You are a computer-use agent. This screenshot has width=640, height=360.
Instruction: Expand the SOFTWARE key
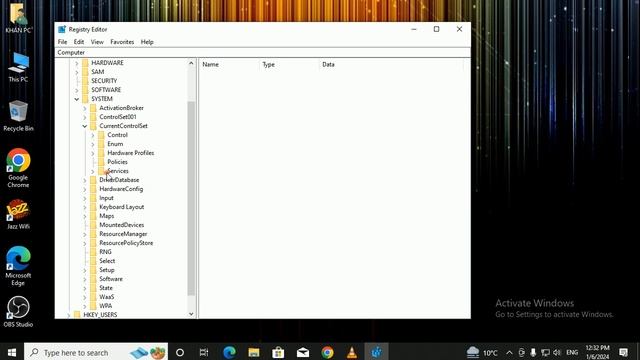pyautogui.click(x=77, y=90)
